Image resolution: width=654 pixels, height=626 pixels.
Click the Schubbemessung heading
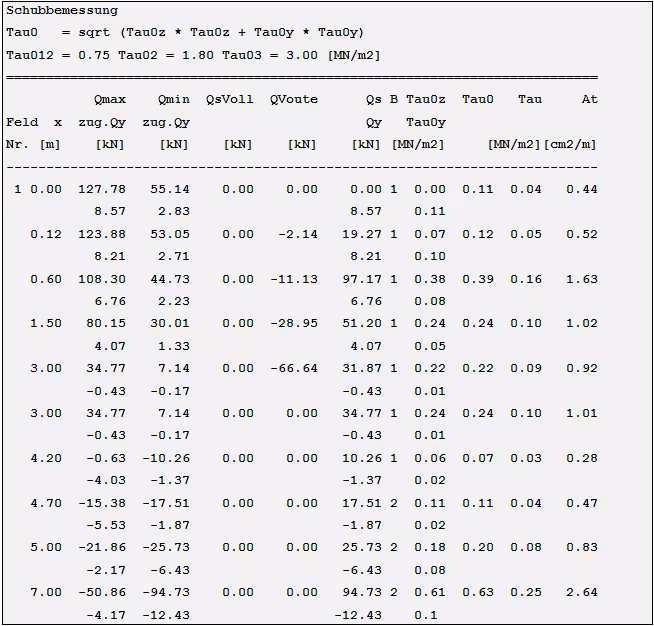tap(62, 10)
